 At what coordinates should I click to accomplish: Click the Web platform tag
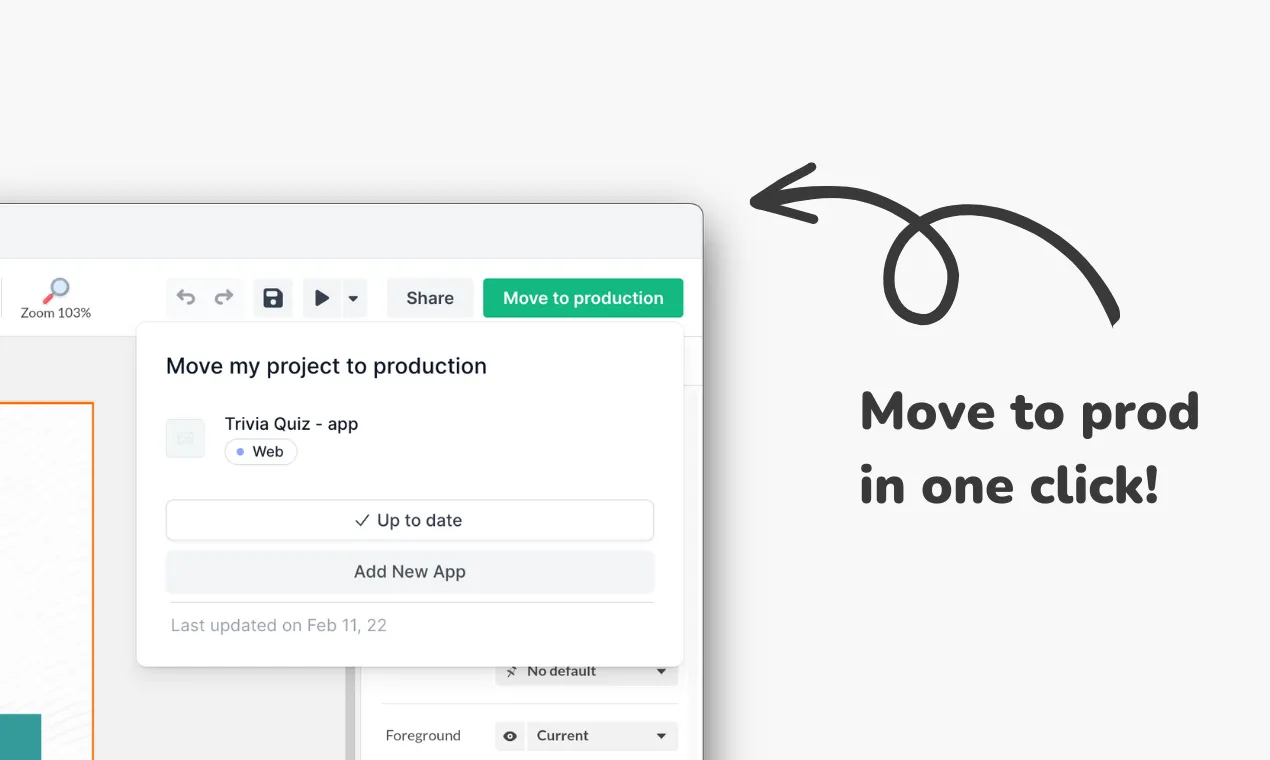[261, 452]
